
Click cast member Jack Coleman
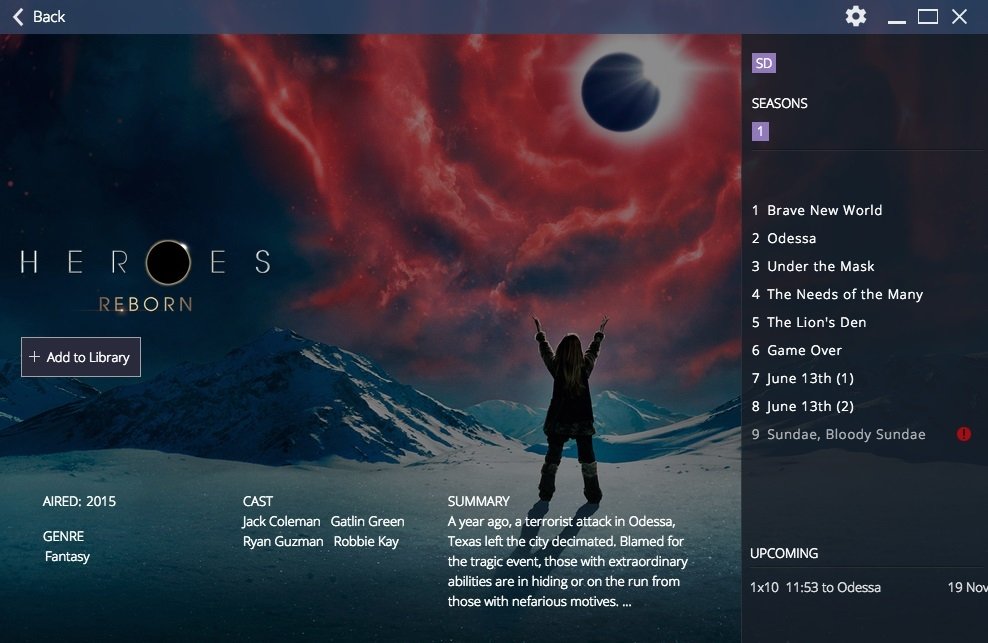(x=281, y=521)
